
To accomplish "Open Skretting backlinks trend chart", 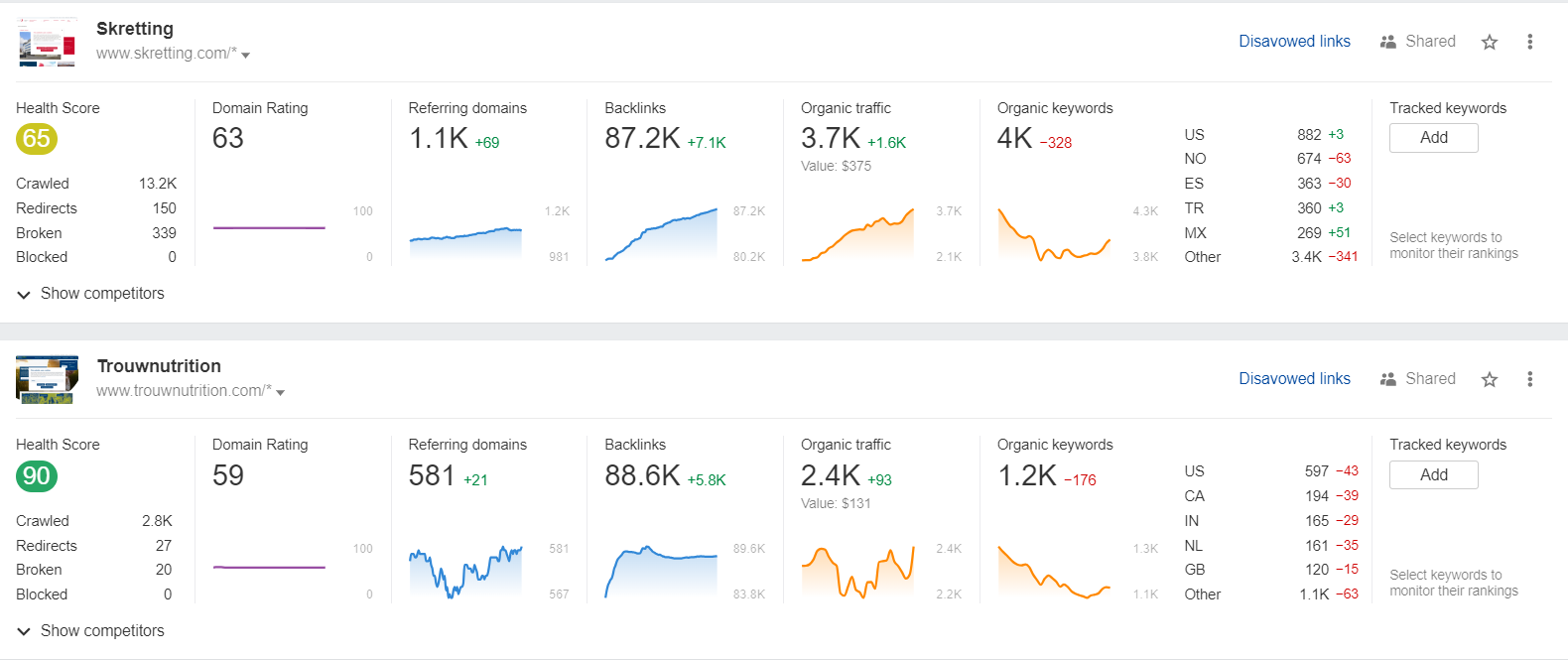I will 661,234.
